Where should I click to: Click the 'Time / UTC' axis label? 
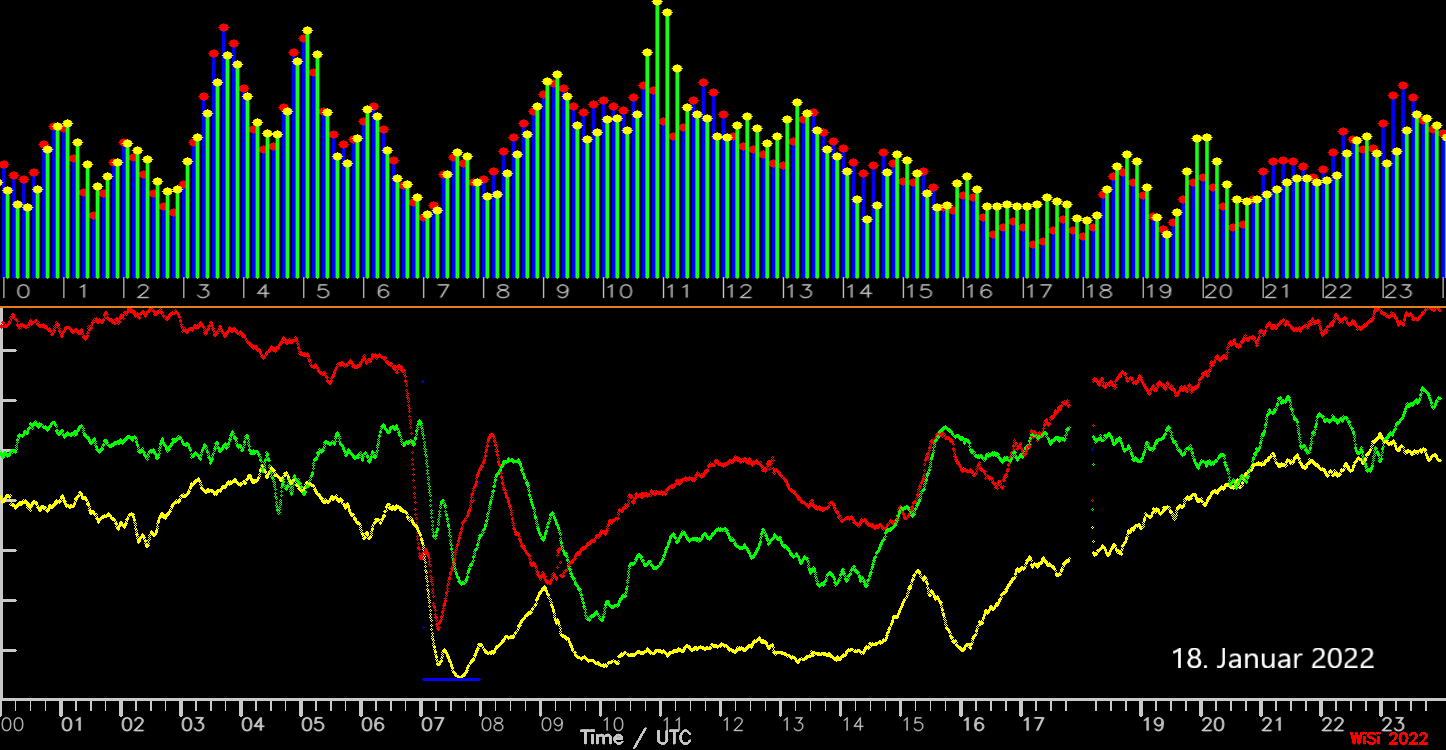[x=635, y=738]
